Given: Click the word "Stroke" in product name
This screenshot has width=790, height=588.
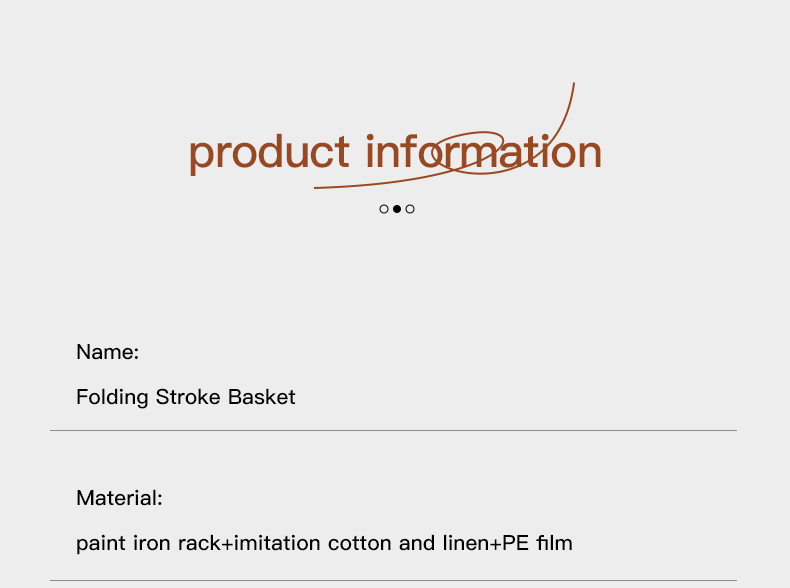Looking at the screenshot, I should [x=189, y=397].
